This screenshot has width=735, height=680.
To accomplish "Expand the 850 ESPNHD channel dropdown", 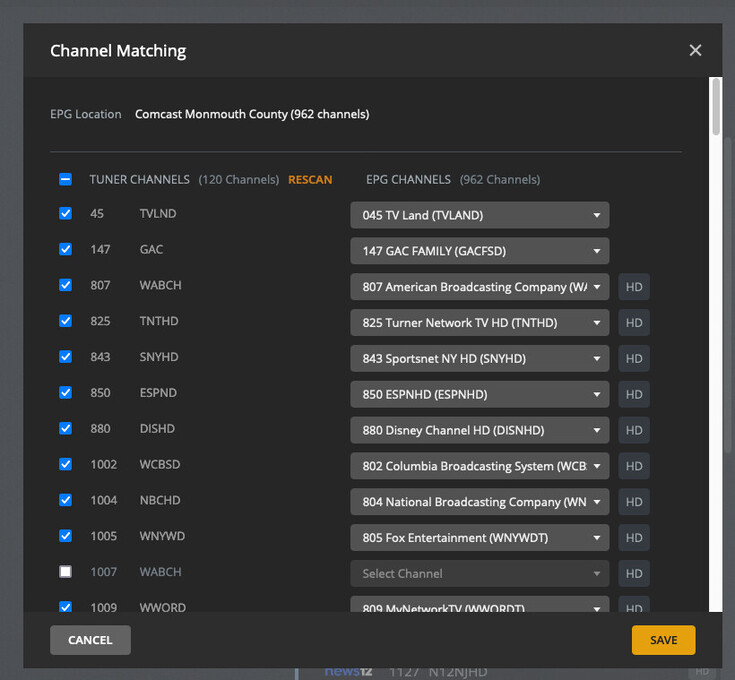I will [x=479, y=395].
